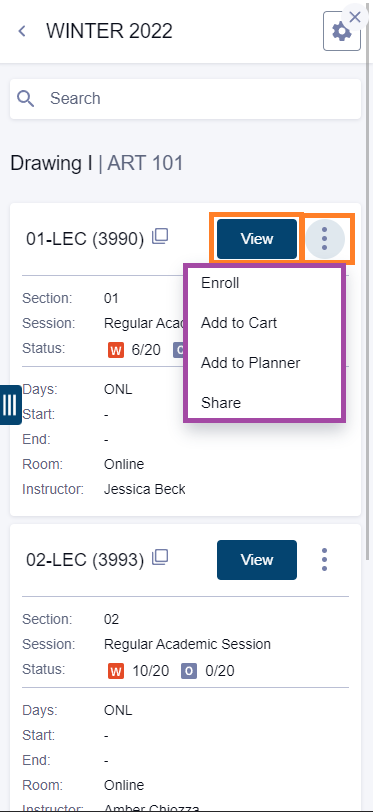Go back using the left chevron
The image size is (373, 812).
point(22,31)
